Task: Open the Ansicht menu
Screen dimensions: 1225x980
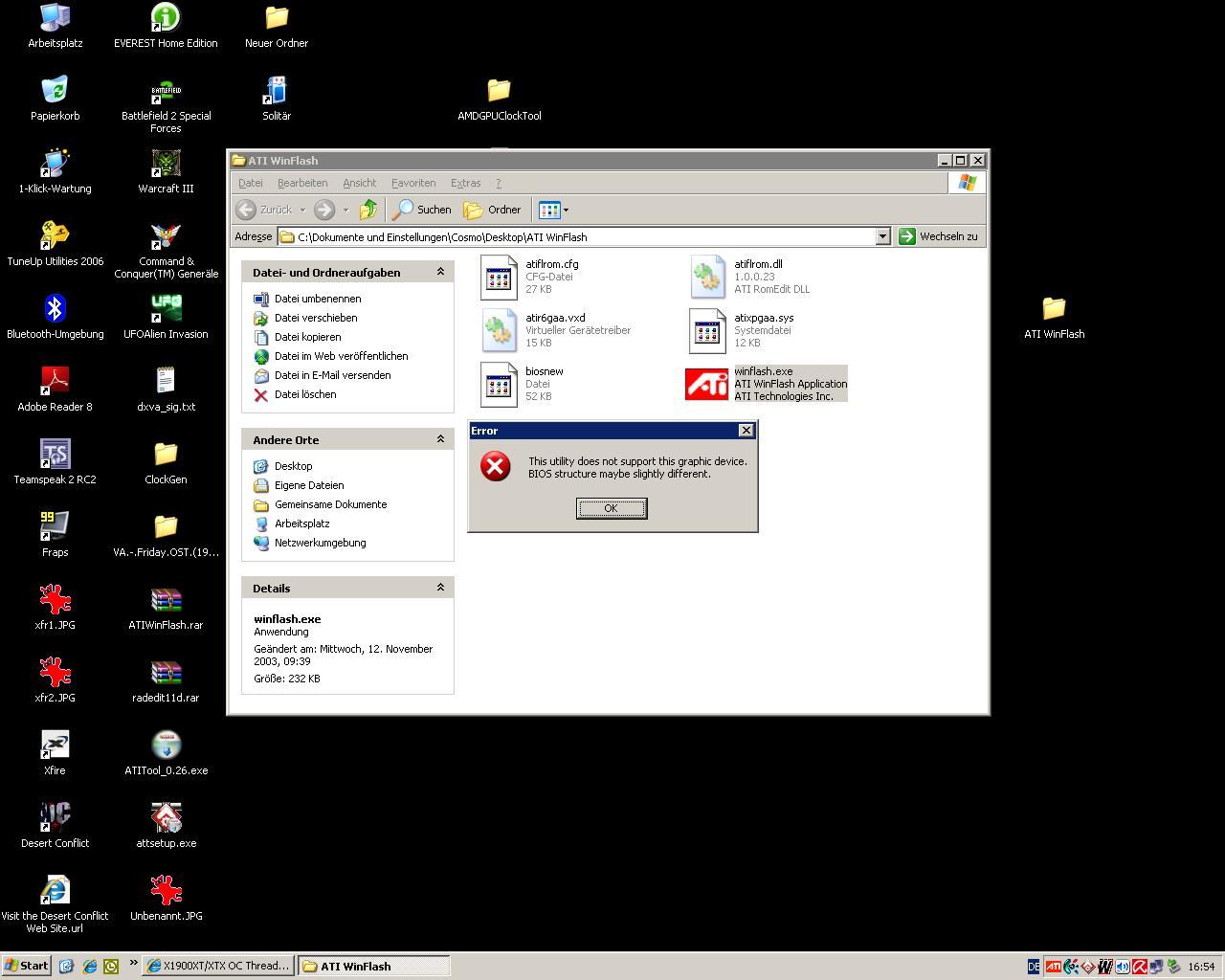Action: pos(360,183)
